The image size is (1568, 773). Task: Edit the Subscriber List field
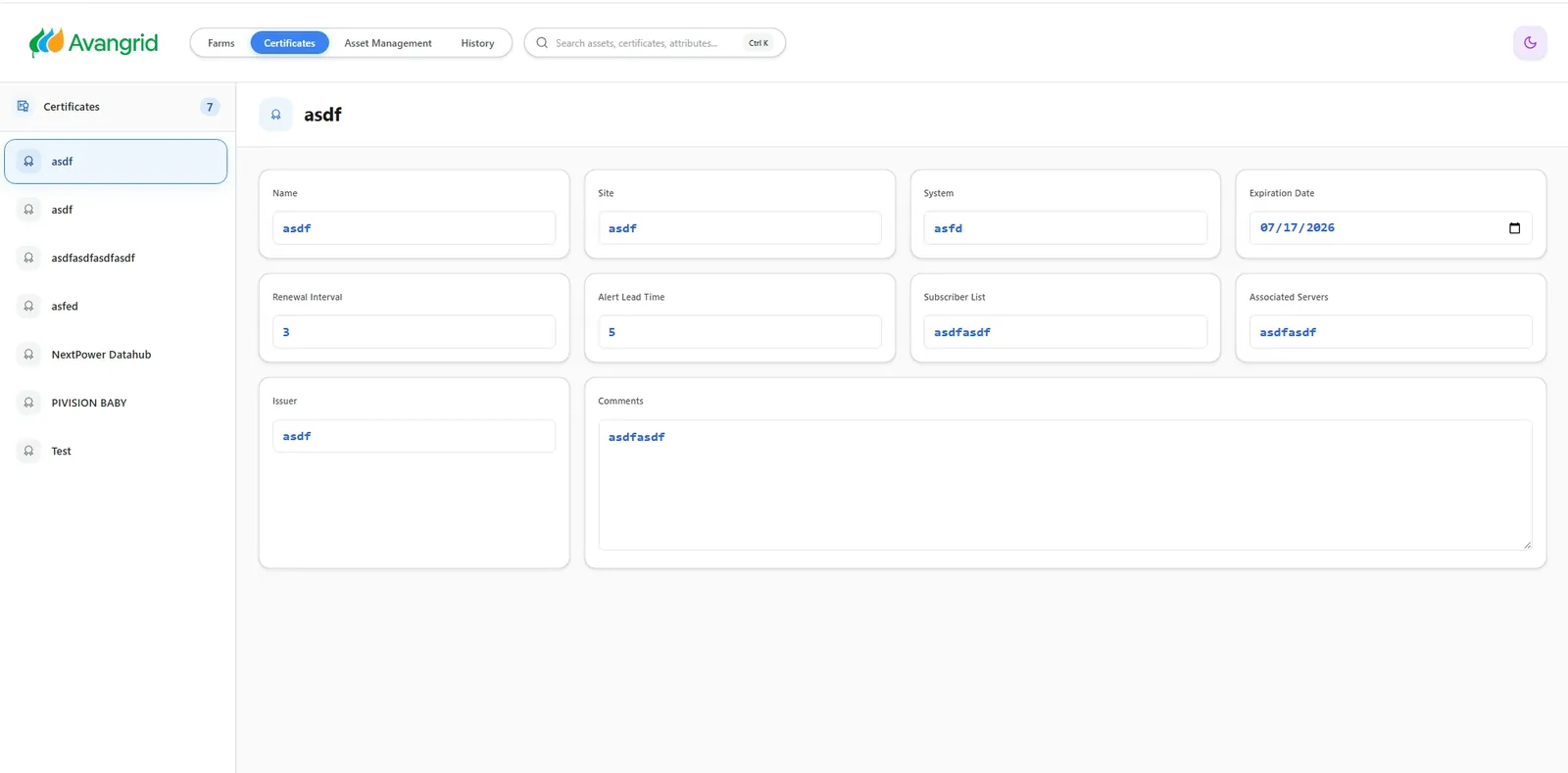(x=1065, y=332)
